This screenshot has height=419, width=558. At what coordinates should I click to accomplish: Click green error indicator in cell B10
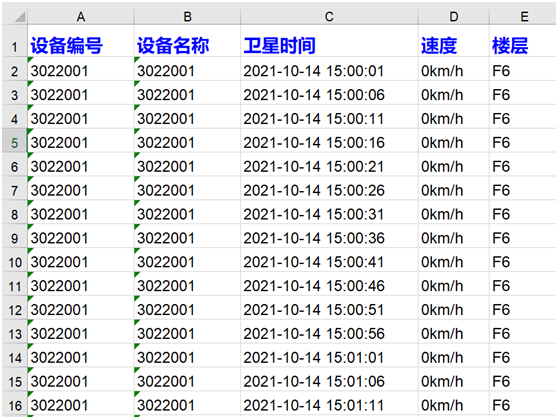[x=137, y=250]
